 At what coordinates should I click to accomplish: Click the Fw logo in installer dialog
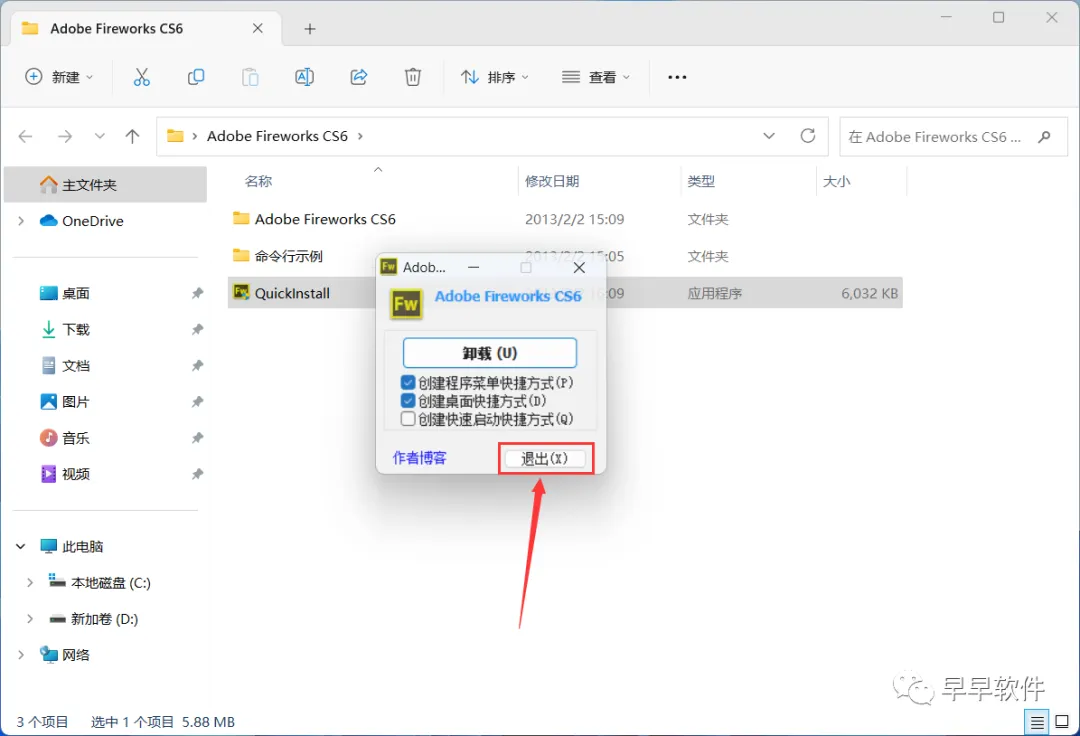click(x=406, y=304)
